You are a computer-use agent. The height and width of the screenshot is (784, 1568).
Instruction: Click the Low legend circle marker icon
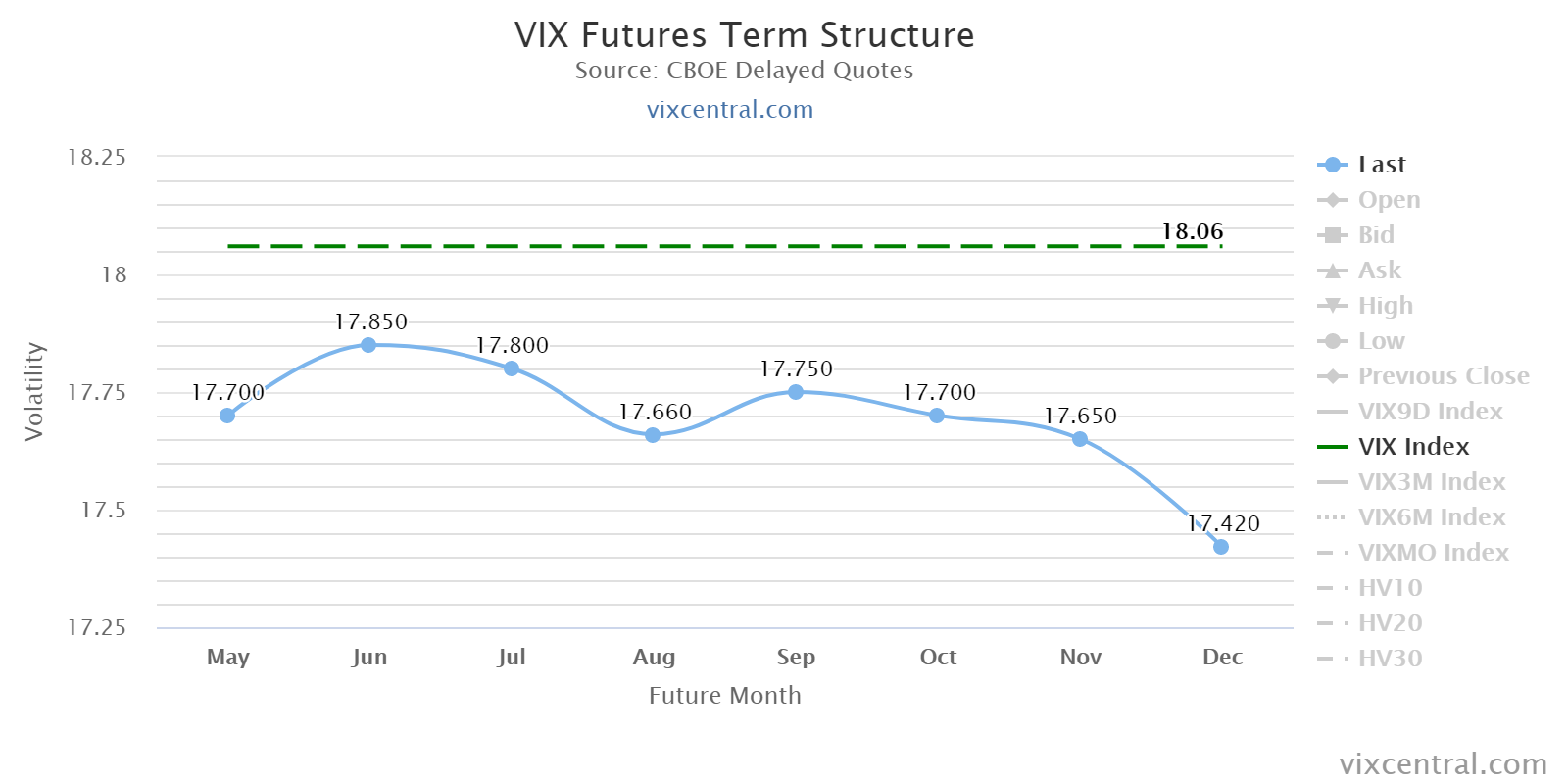point(1332,341)
